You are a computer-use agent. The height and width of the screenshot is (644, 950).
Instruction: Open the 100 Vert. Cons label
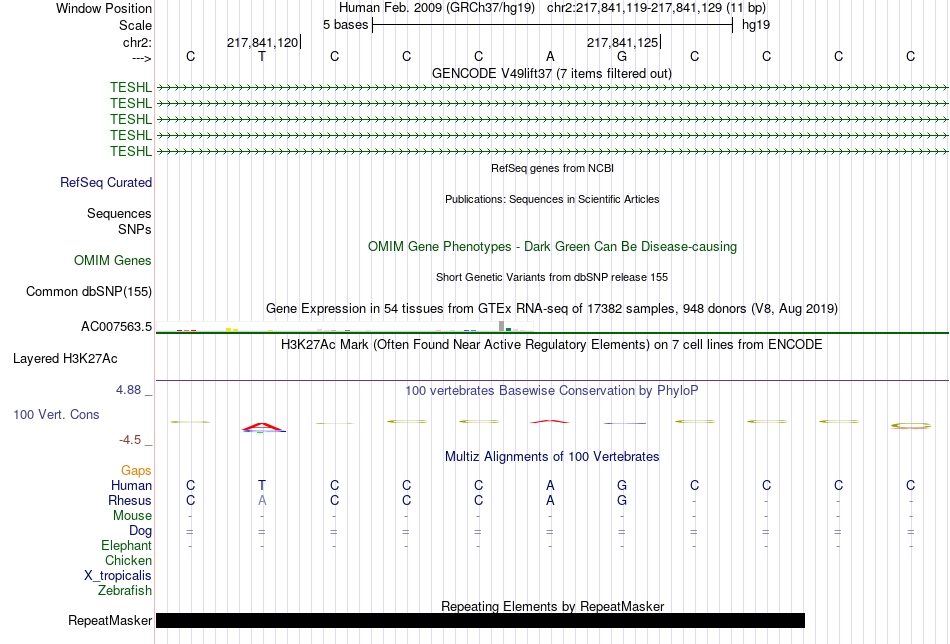56,414
